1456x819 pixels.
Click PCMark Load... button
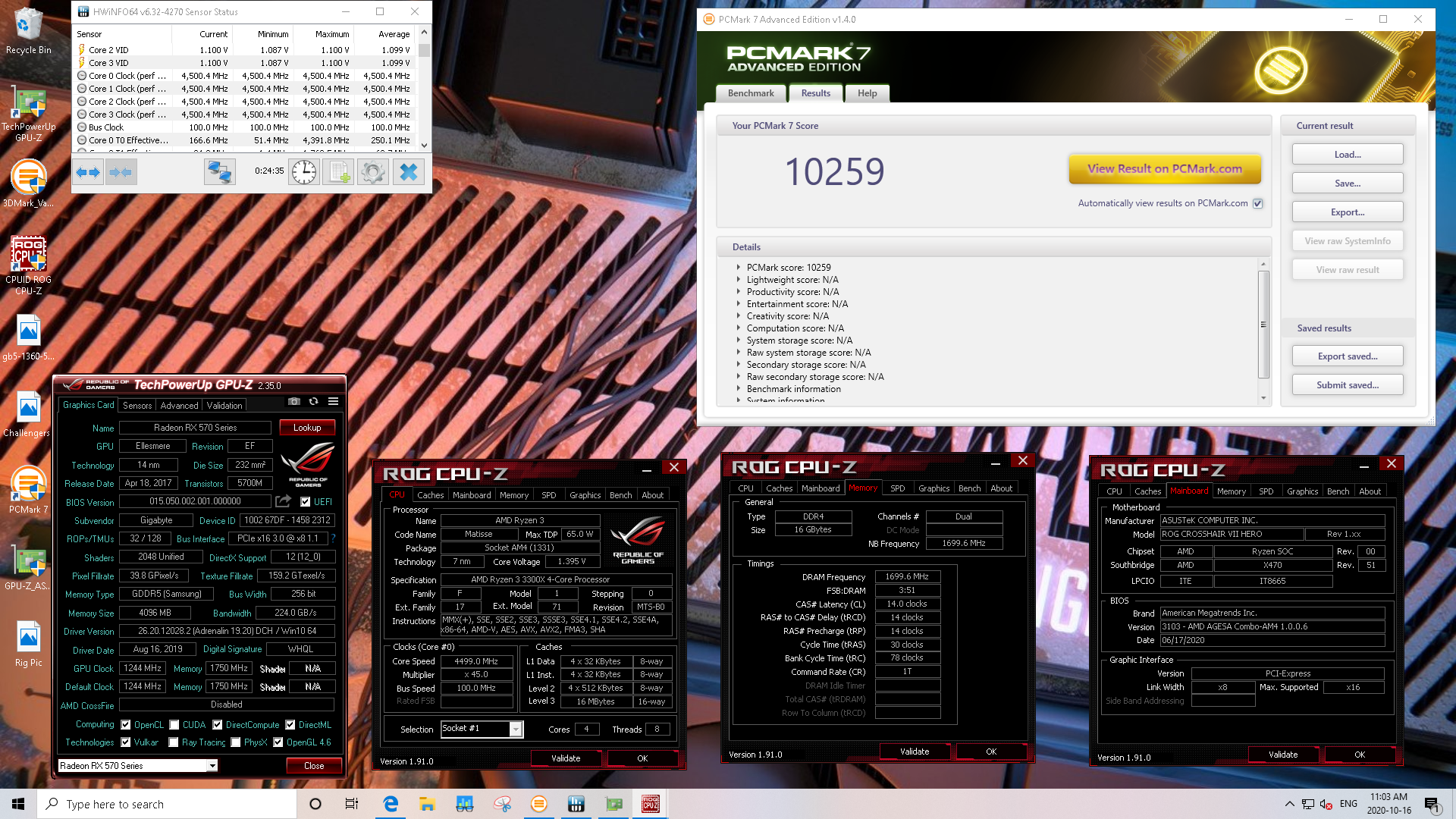(1348, 155)
